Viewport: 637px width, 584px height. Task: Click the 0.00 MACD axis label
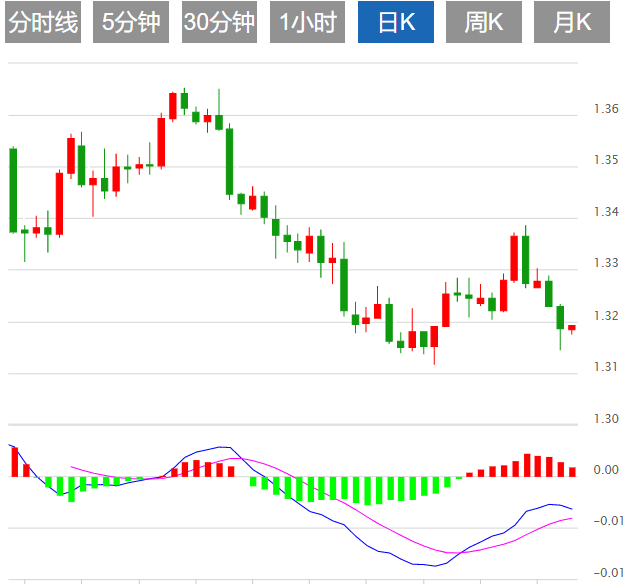click(x=606, y=470)
